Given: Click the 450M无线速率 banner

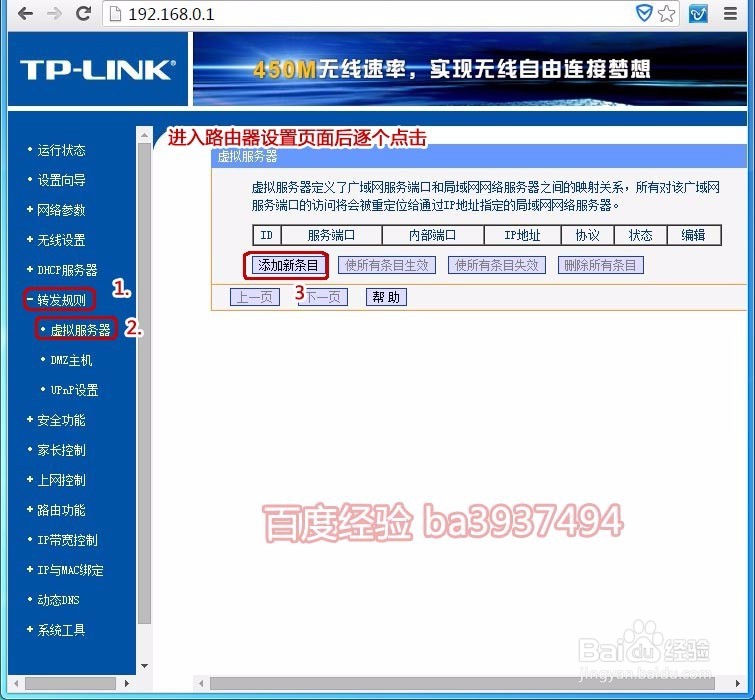Looking at the screenshot, I should 470,69.
